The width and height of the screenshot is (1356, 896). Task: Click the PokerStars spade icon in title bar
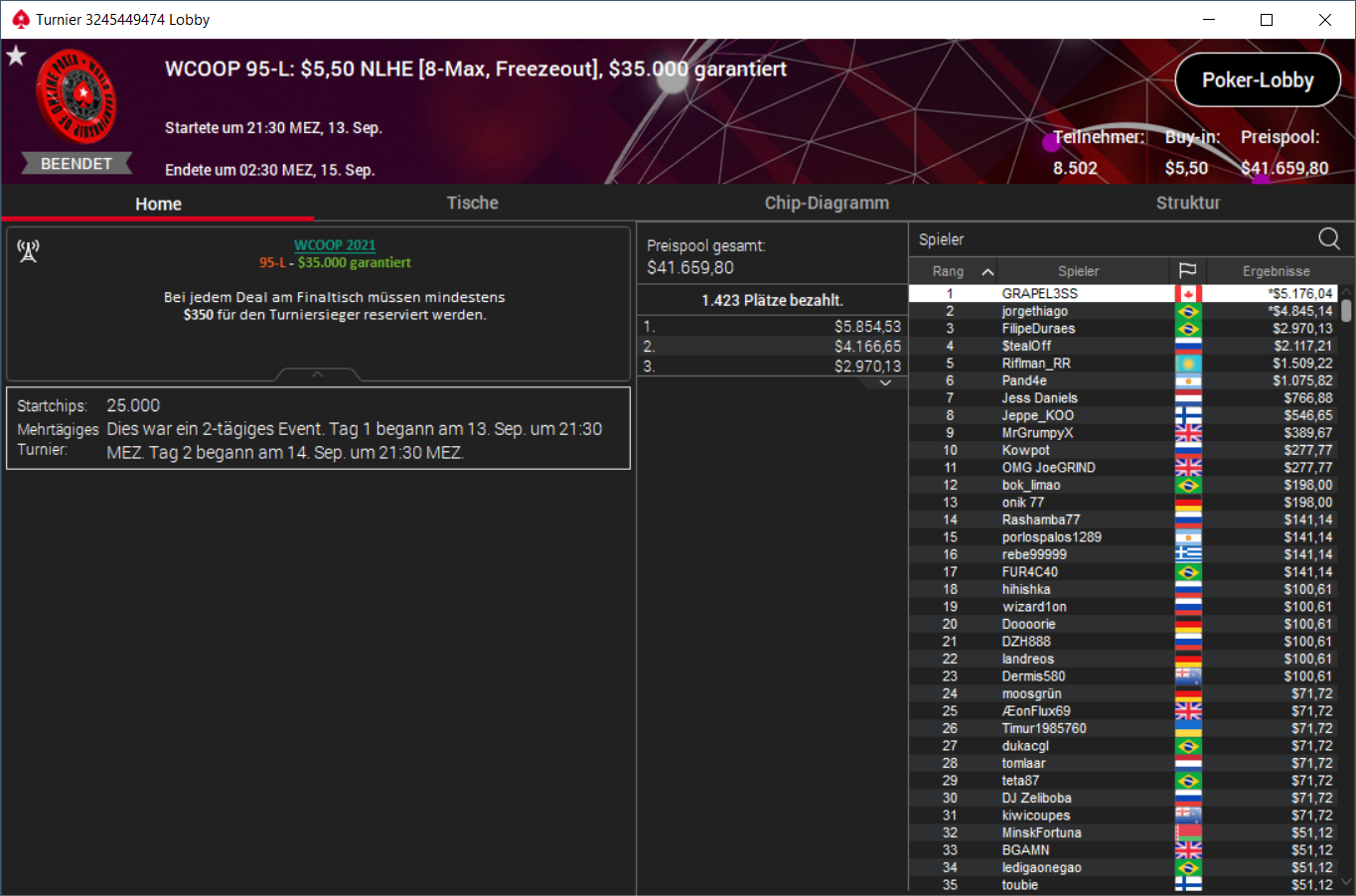(20, 19)
